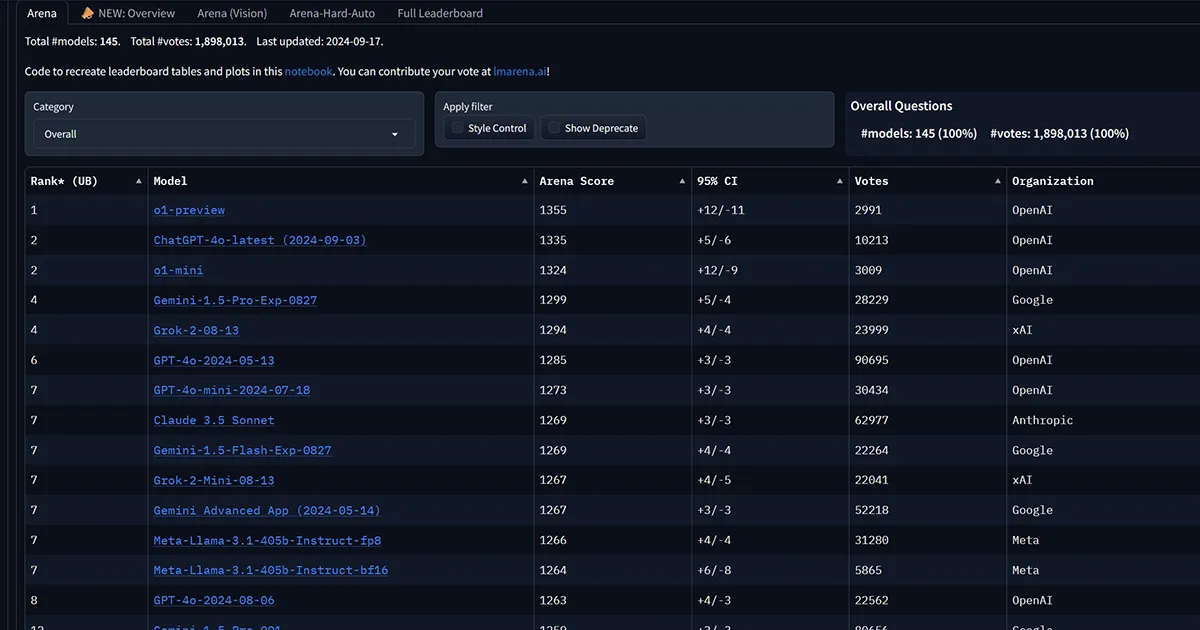Open the notebook link

tap(308, 72)
